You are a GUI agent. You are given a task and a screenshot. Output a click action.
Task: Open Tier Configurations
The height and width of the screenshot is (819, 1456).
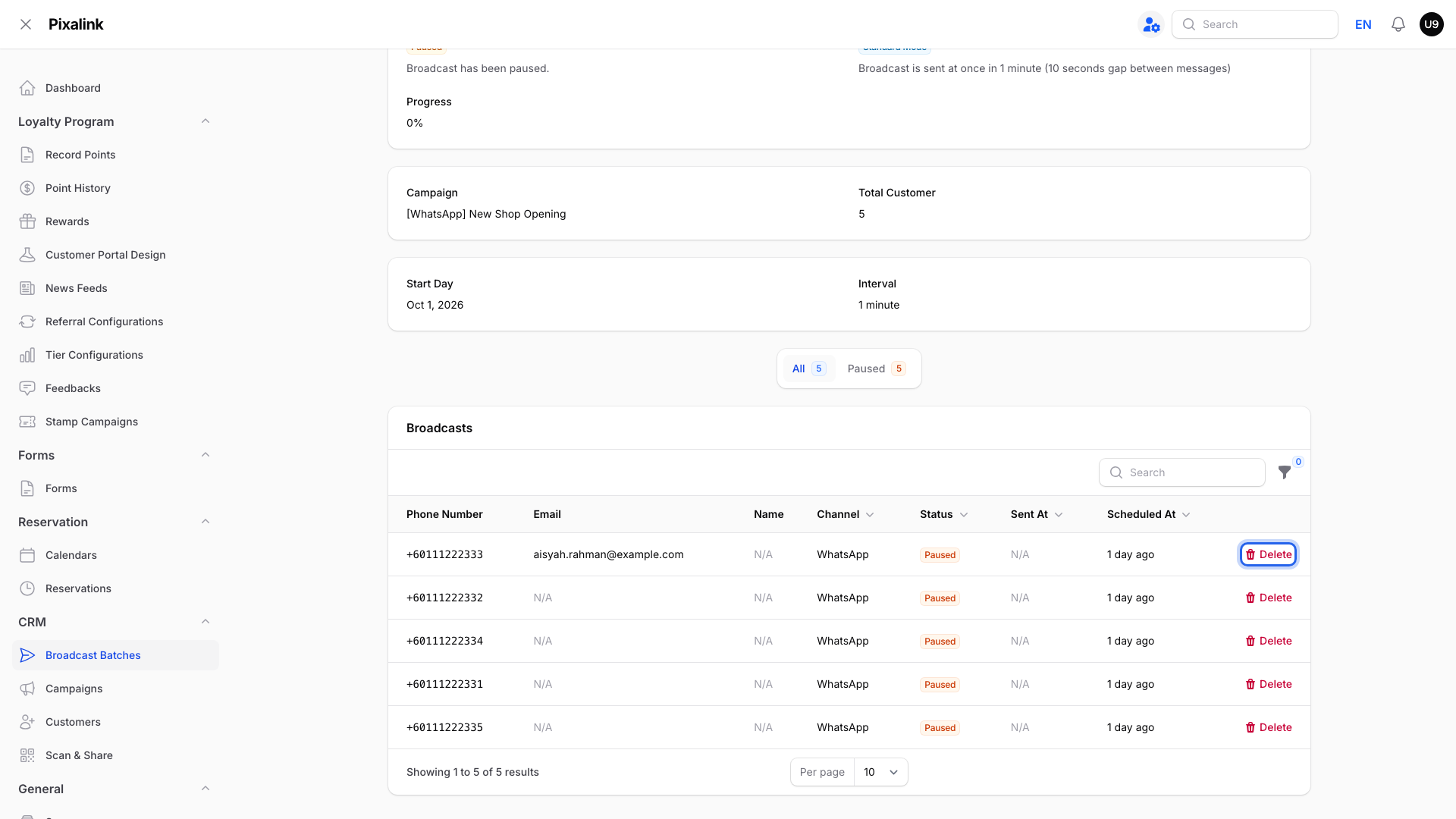point(115,355)
